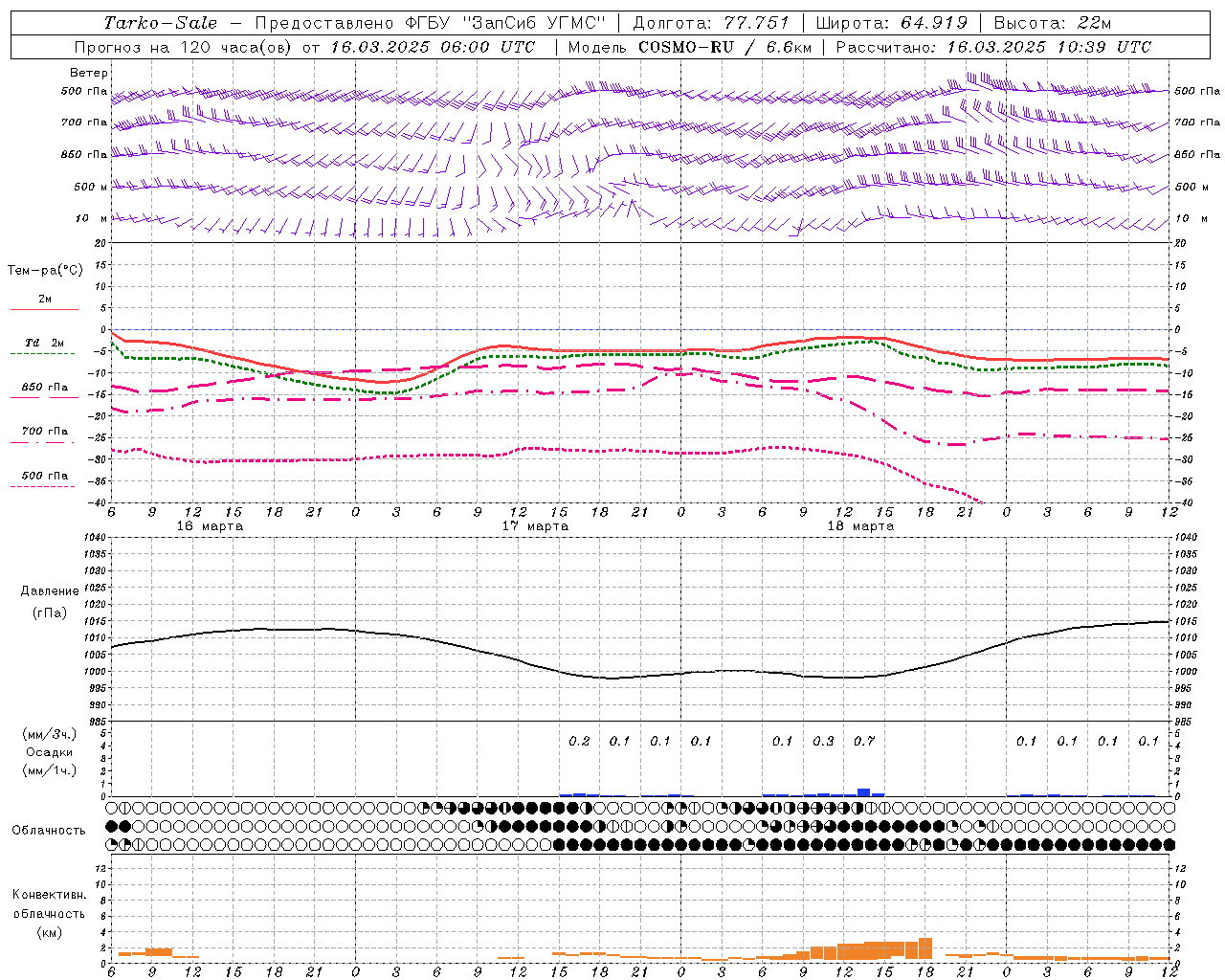Click the Тем-ра(°C) panel label

click(x=45, y=271)
